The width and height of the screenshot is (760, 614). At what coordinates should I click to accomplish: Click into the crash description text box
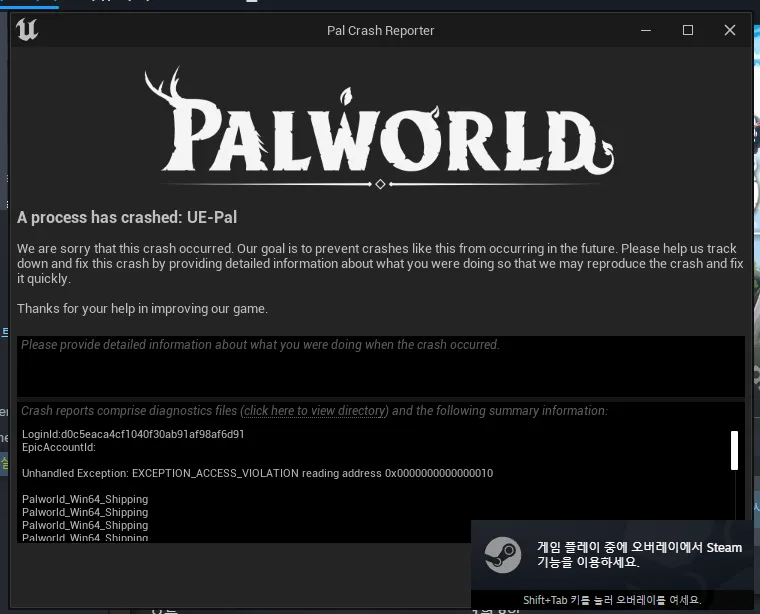tap(380, 366)
